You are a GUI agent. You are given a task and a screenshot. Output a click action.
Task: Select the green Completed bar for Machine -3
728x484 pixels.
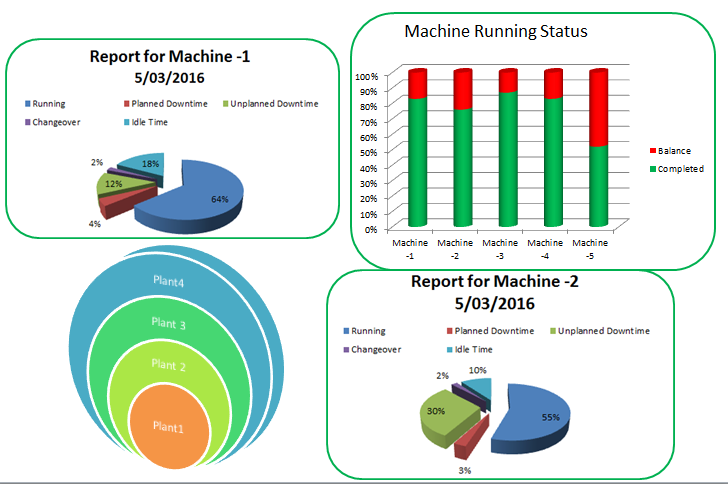pos(507,158)
